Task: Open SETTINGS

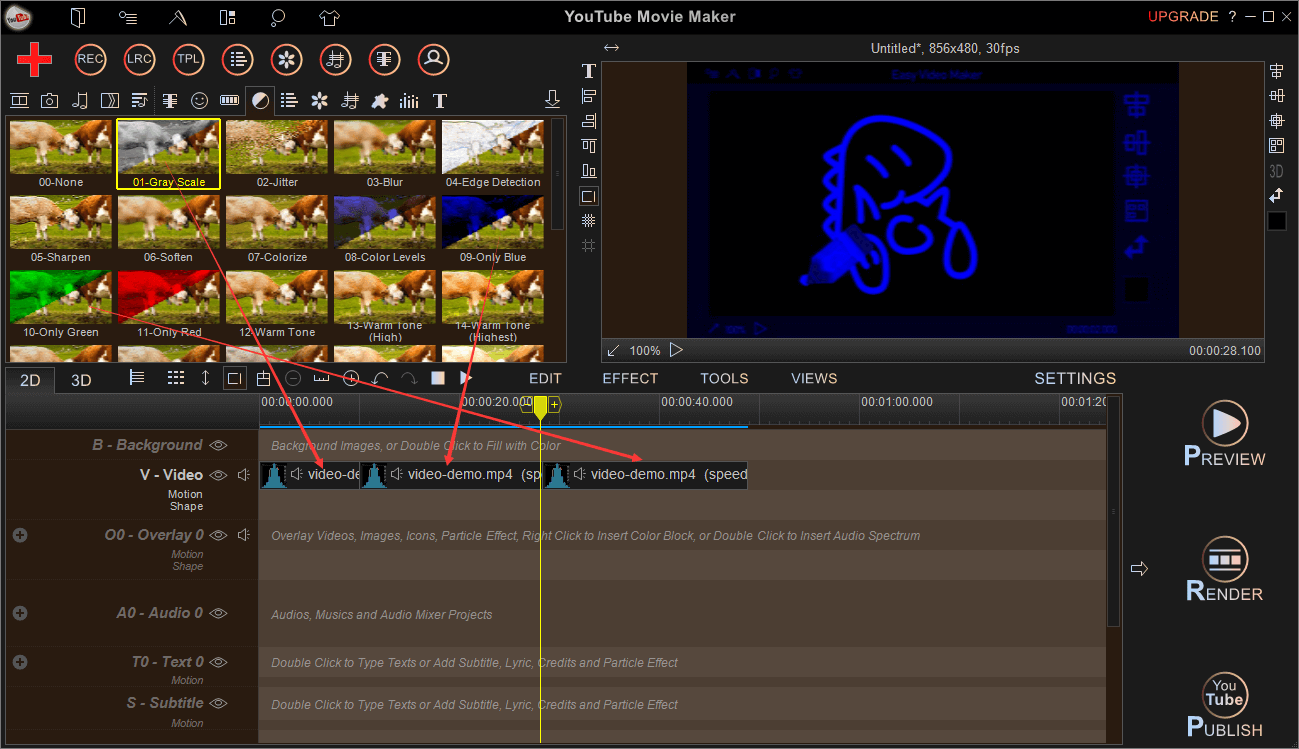Action: 1075,378
